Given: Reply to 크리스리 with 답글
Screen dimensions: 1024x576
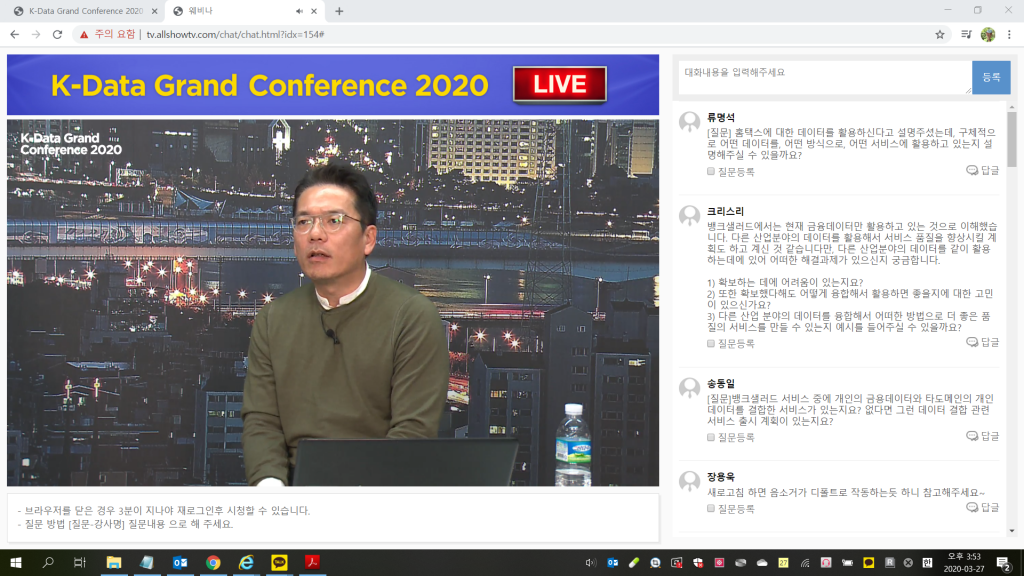Looking at the screenshot, I should 983,342.
